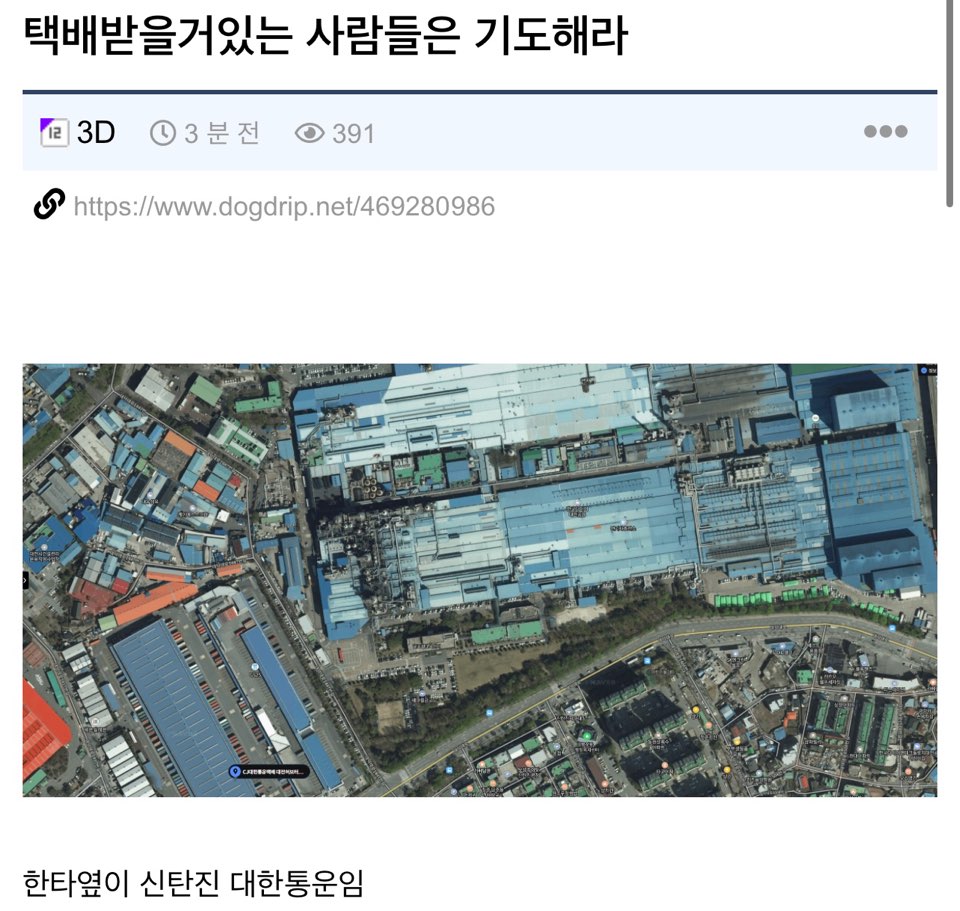Click the green circle marker among the apartment blocks
960x911 pixels.
587,735
